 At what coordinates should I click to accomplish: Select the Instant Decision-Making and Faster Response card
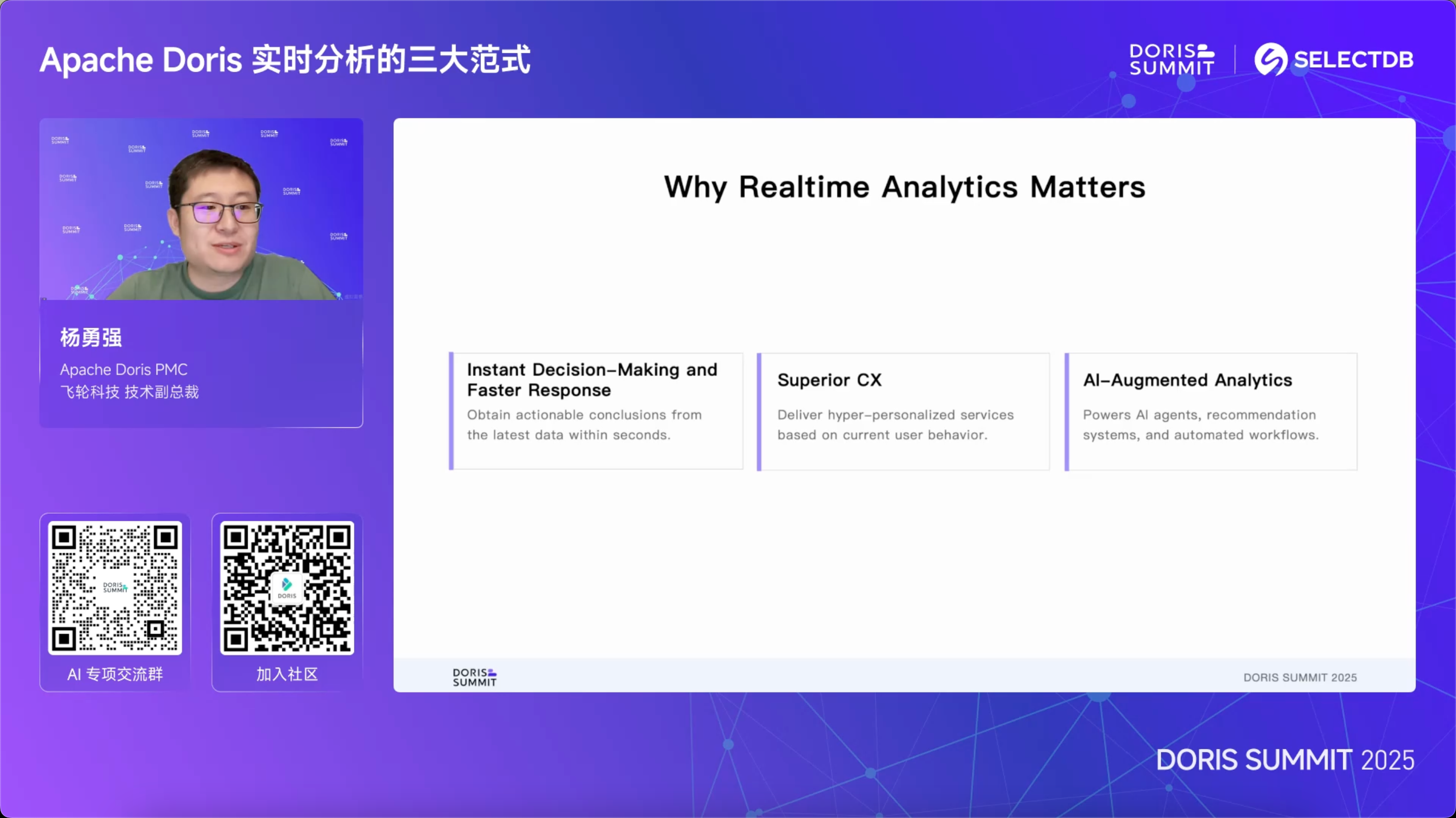pos(596,411)
